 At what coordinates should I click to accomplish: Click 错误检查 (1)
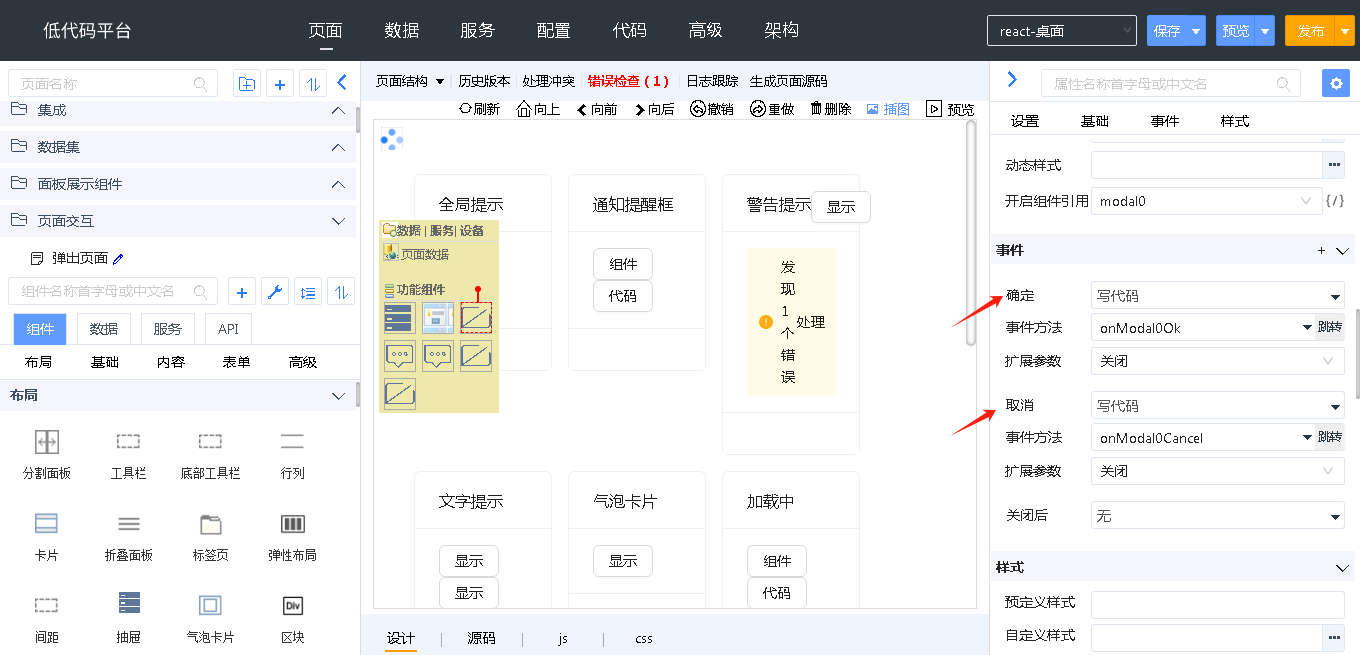(x=628, y=81)
